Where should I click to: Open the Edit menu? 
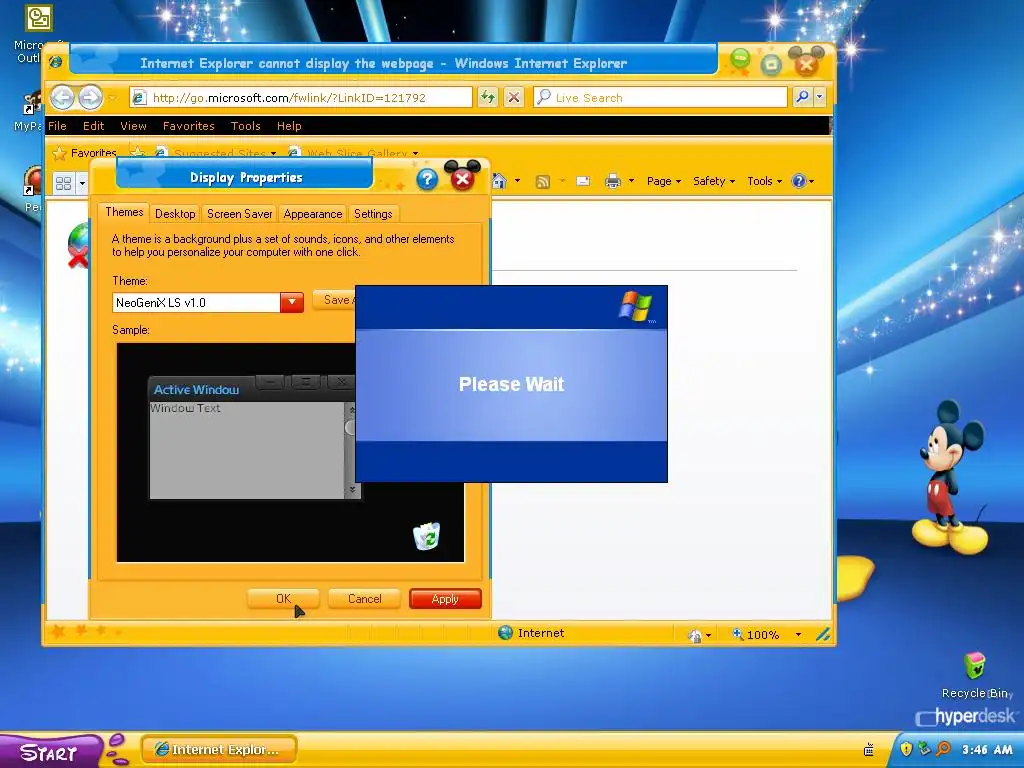click(93, 126)
